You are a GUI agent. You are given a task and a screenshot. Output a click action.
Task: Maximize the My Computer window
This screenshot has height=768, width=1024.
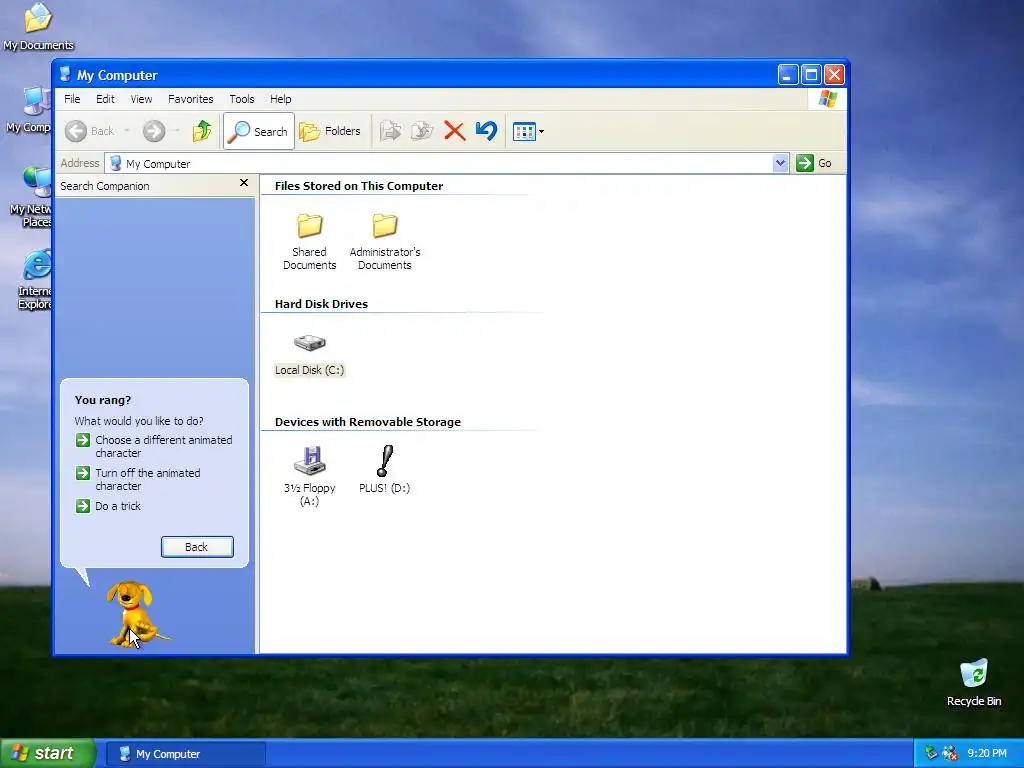811,74
